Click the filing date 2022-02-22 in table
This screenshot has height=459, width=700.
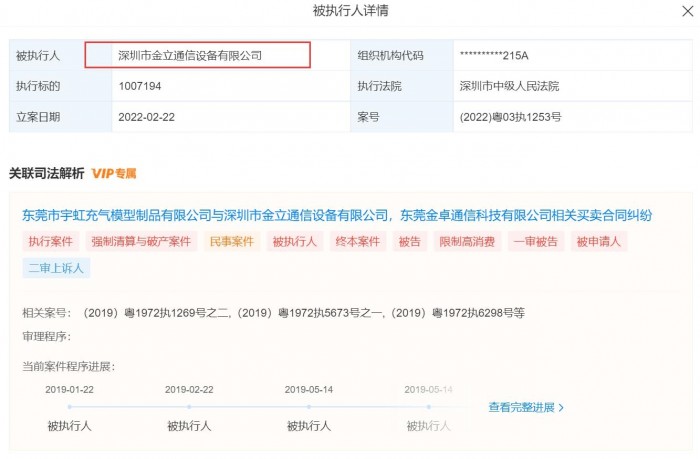click(146, 117)
